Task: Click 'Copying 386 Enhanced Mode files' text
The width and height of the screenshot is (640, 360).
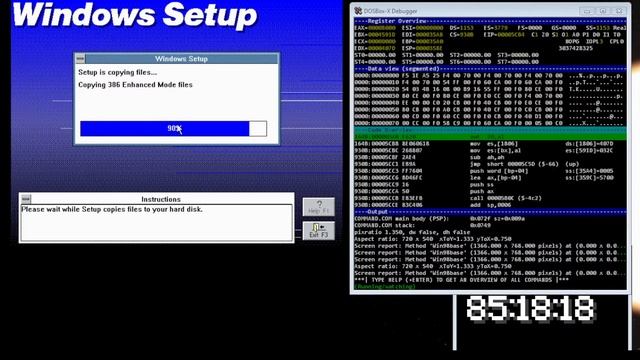Action: 135,85
